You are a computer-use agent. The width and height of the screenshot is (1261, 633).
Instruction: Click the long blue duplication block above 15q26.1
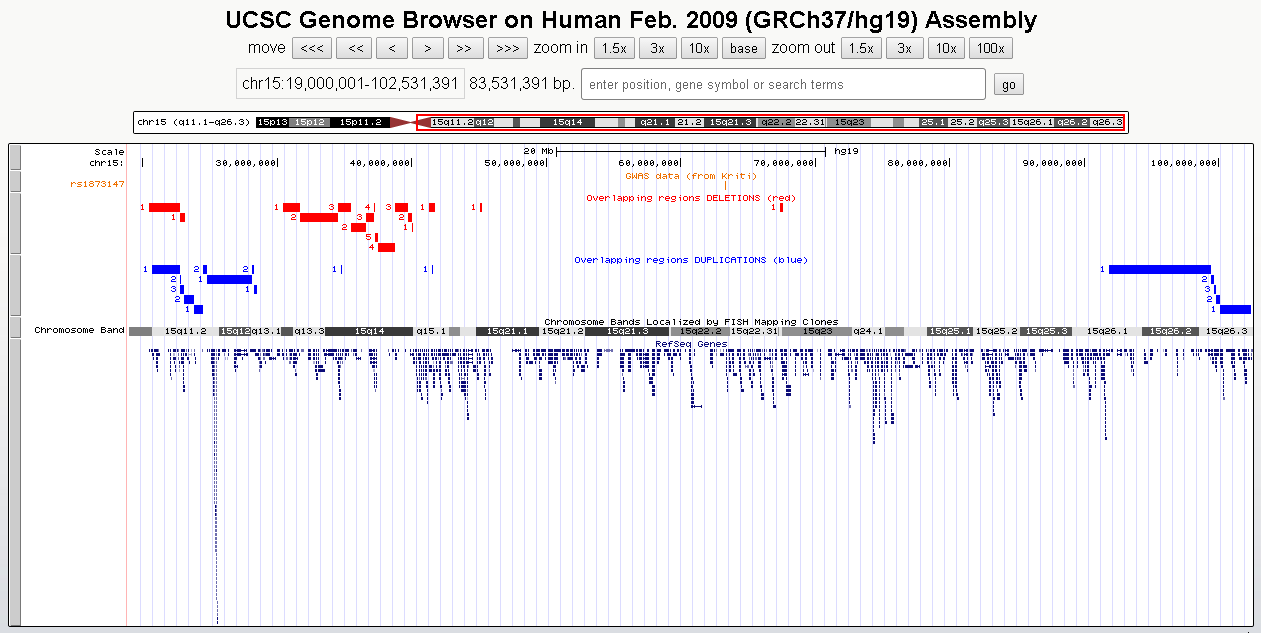[x=1159, y=269]
